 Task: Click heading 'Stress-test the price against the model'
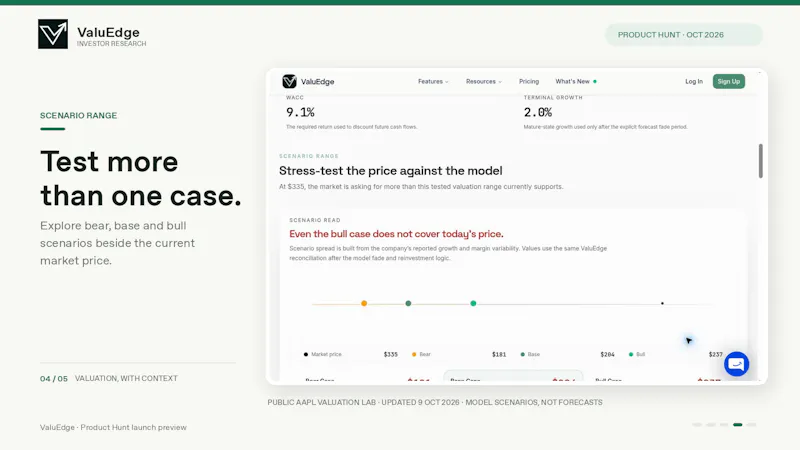pyautogui.click(x=391, y=171)
